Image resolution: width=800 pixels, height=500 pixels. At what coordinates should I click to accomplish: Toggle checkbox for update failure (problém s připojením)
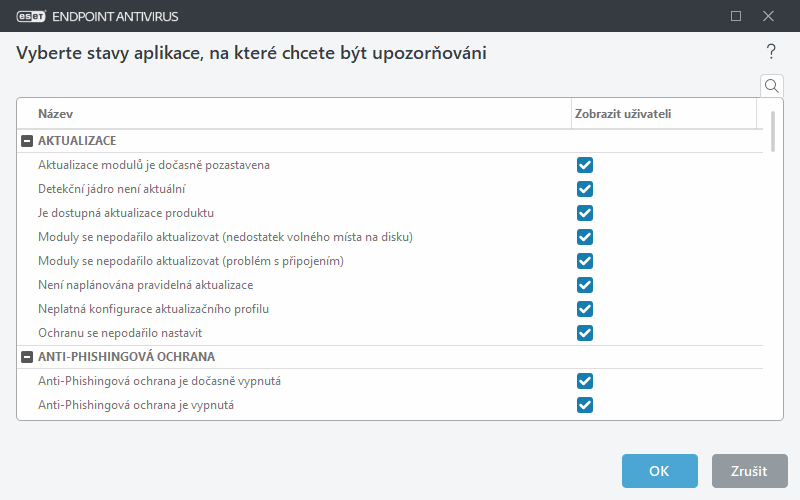tap(585, 261)
